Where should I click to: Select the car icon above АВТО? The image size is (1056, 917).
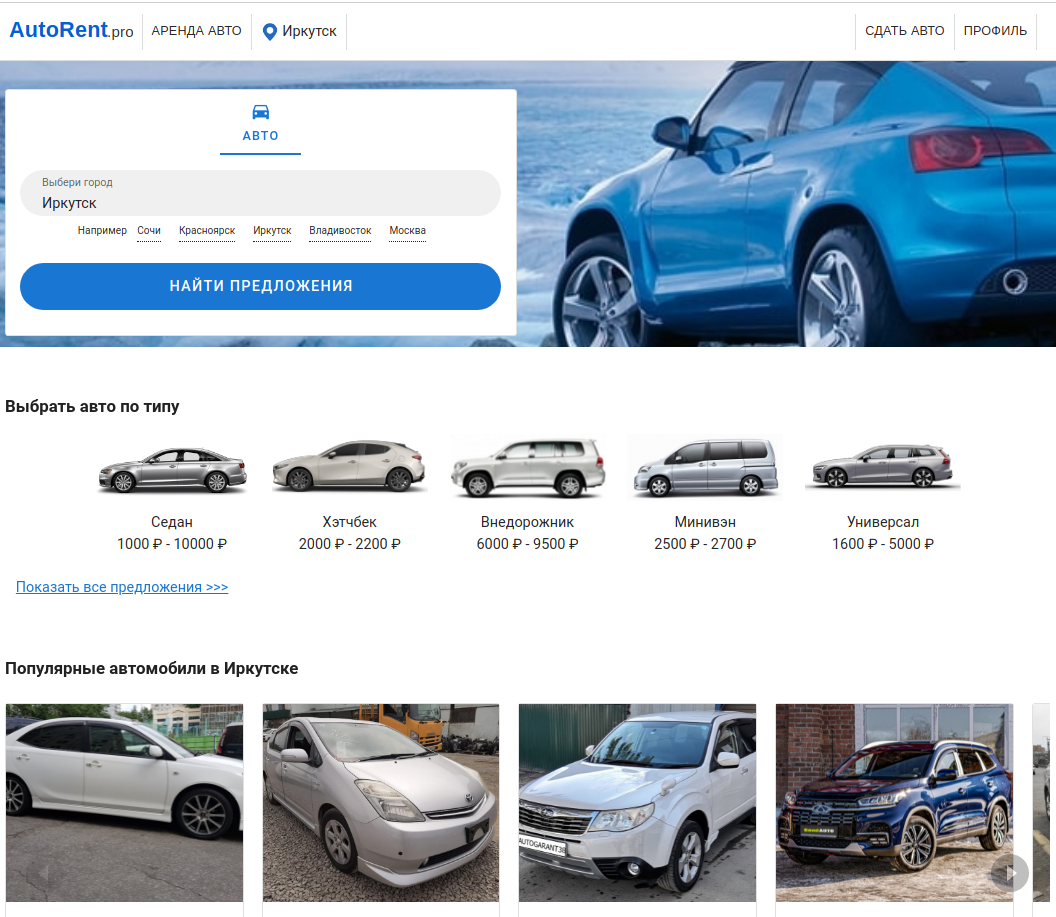[260, 112]
